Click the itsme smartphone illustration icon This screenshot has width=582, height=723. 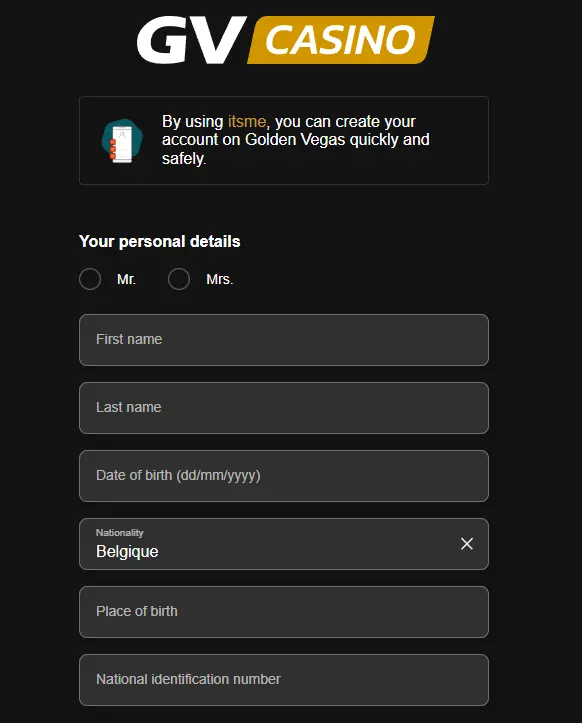tap(122, 141)
